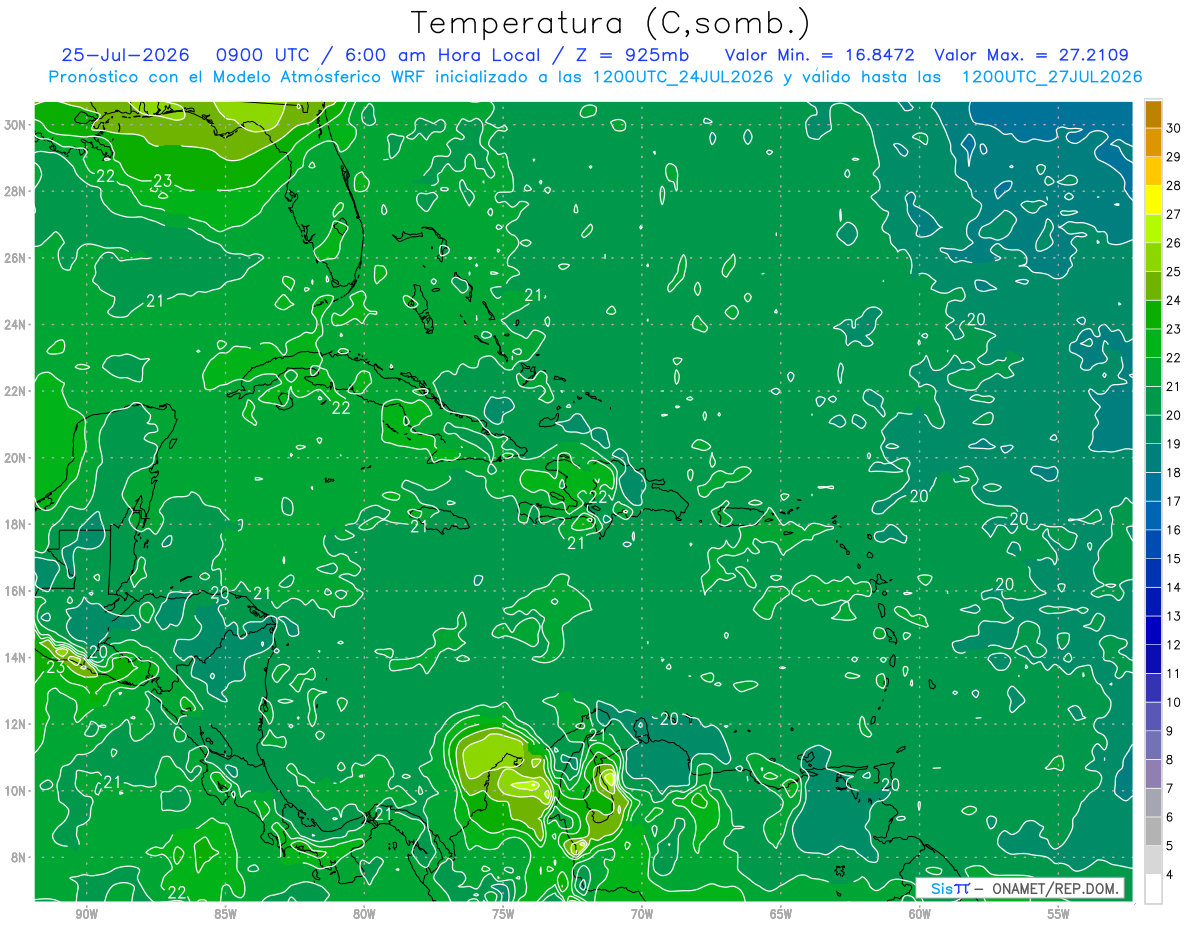Viewport: 1200px width, 927px height.
Task: Click the '25' label on the color bar
Action: tap(1174, 271)
